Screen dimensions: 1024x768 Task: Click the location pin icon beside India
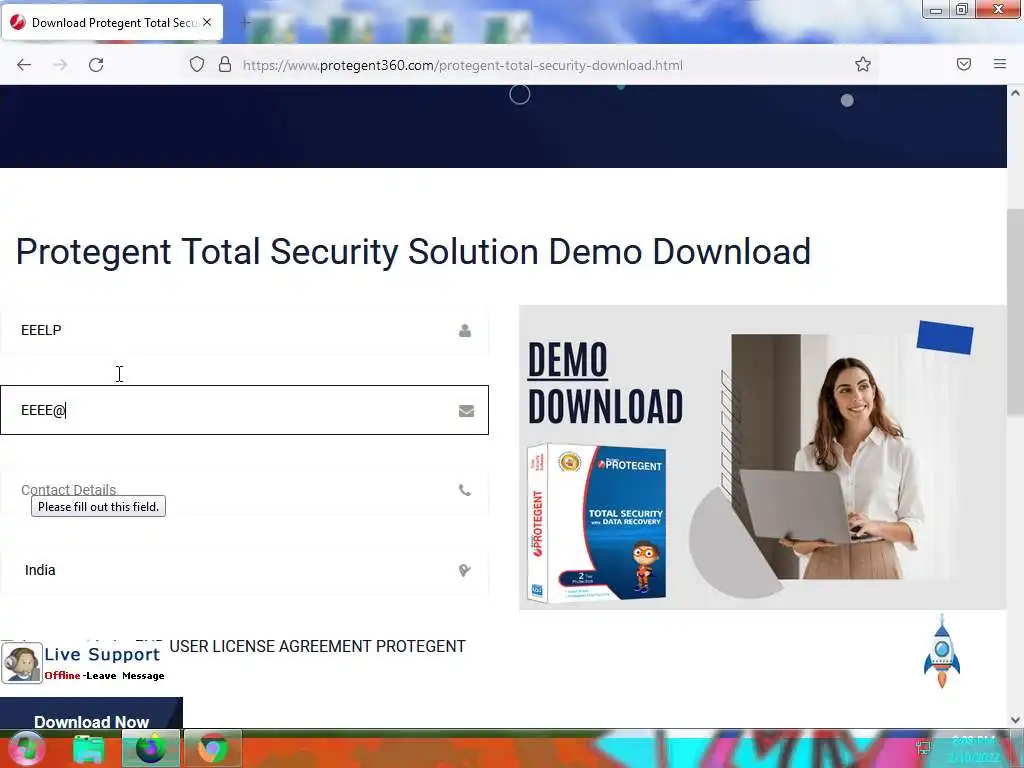(464, 571)
